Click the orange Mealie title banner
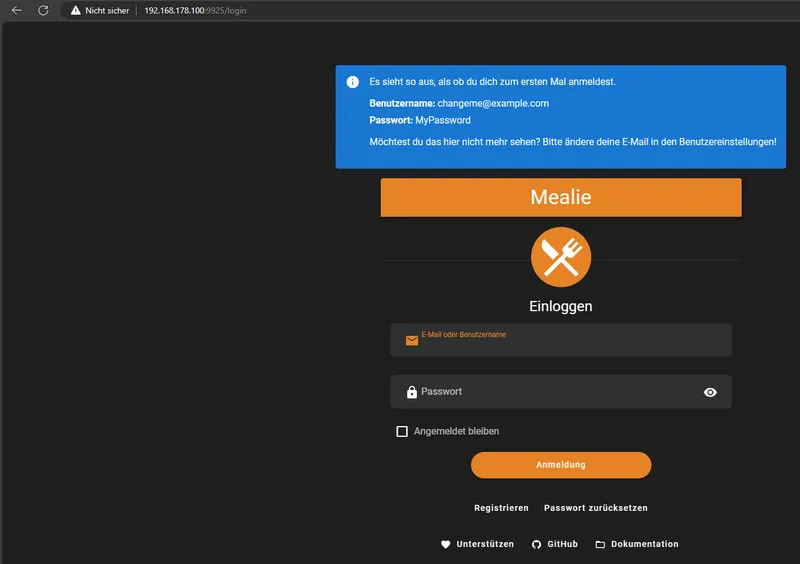800x564 pixels. click(x=560, y=198)
